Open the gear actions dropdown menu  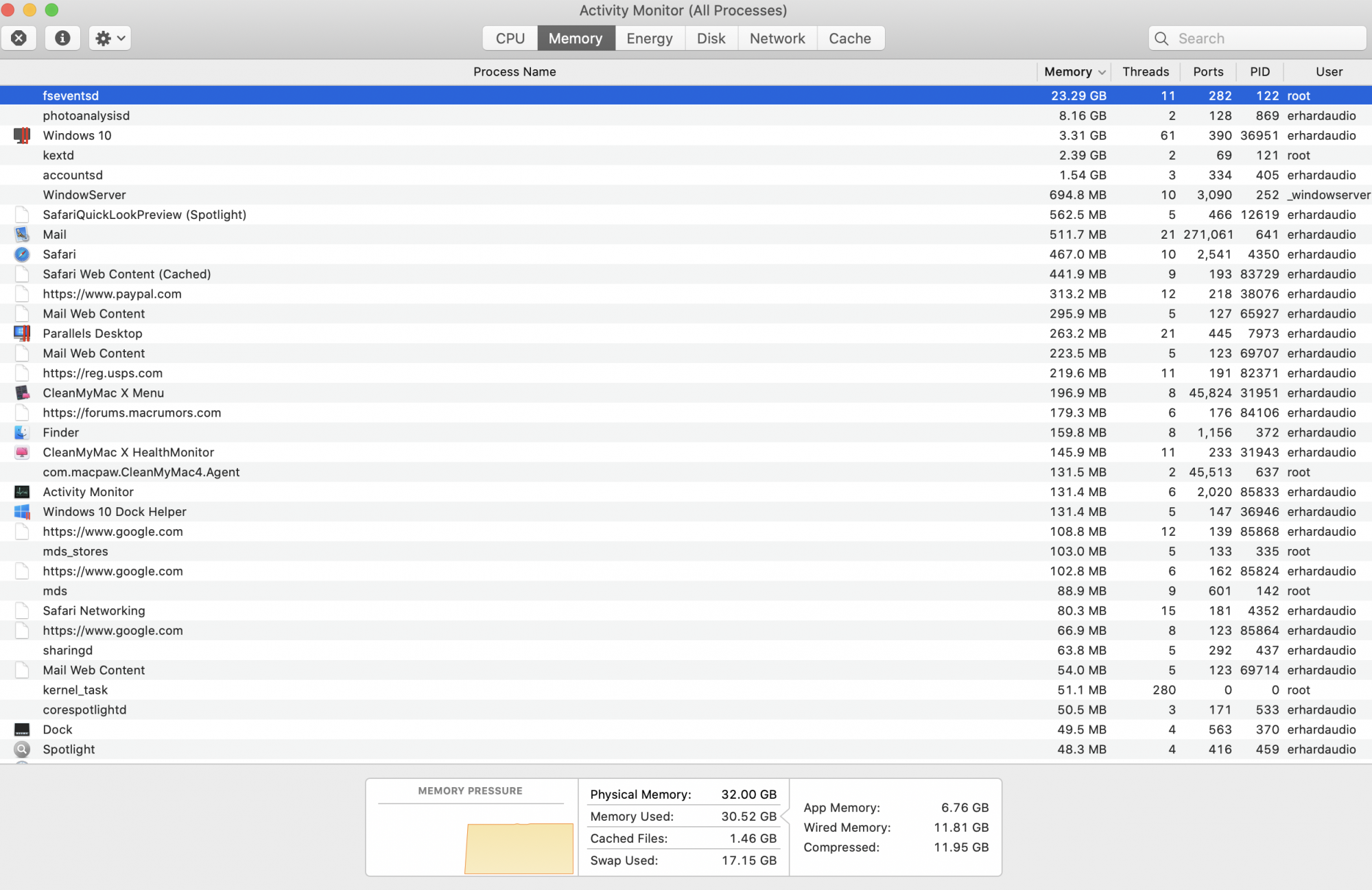[x=110, y=38]
